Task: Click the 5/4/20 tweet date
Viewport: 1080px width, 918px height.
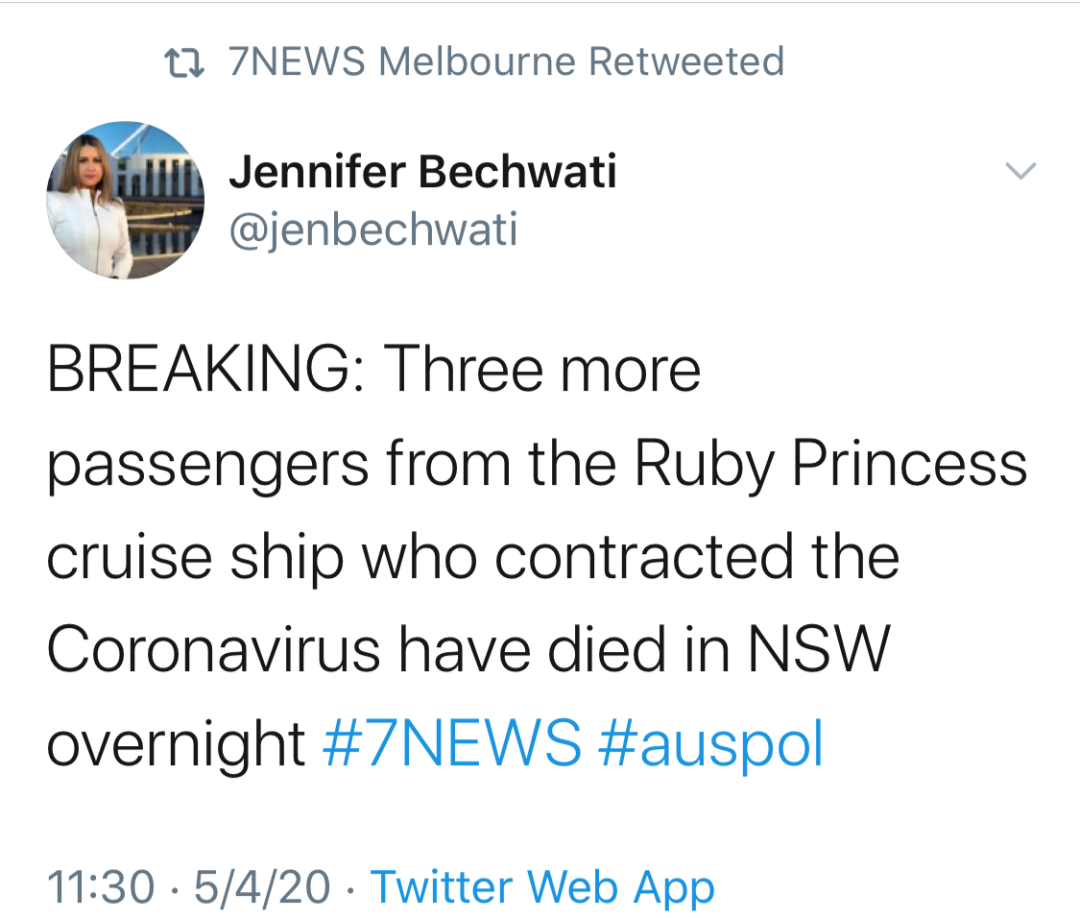Action: [x=262, y=886]
